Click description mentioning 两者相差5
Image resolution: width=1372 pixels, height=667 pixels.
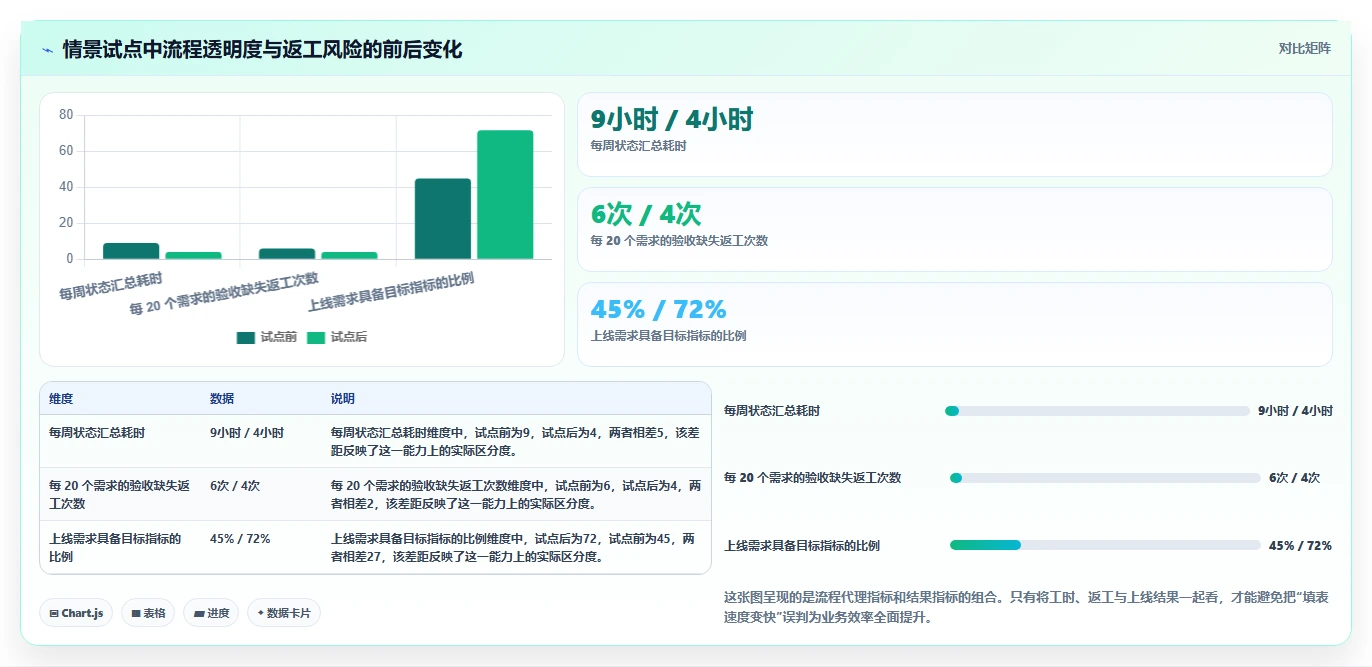515,441
